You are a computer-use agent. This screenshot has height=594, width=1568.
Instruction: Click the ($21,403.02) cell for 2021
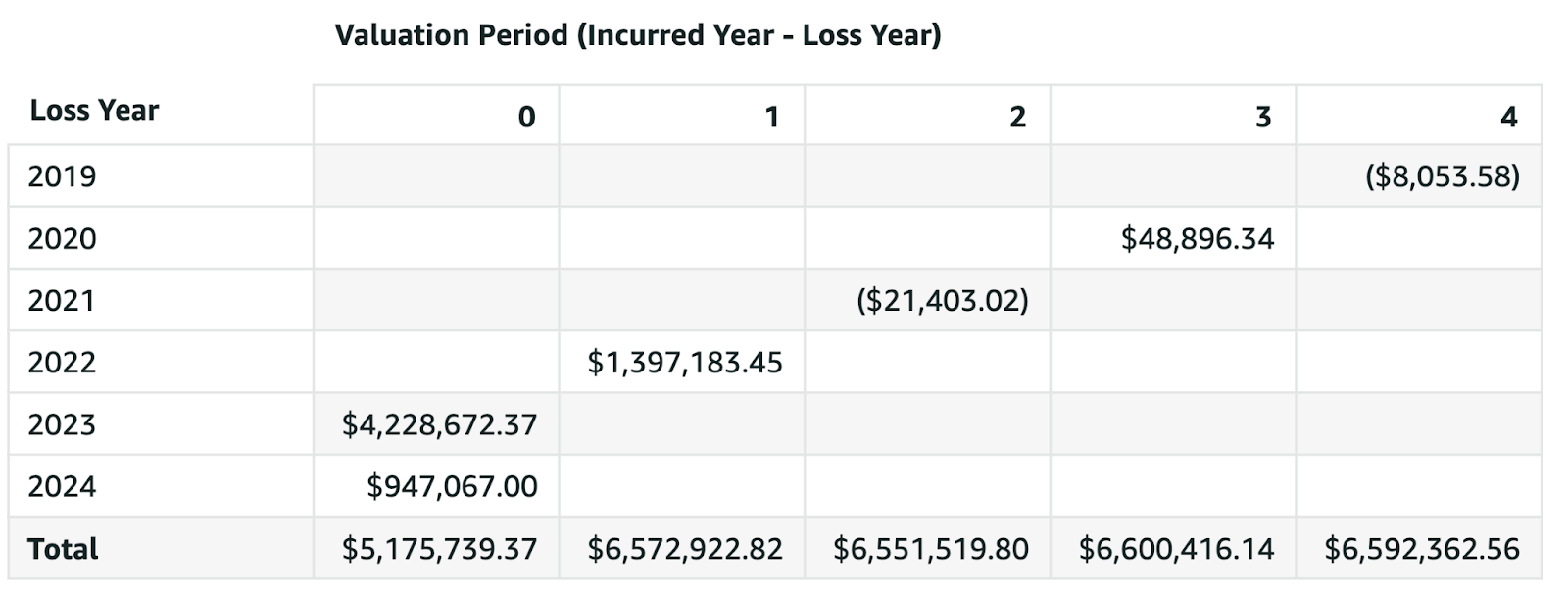pos(943,300)
